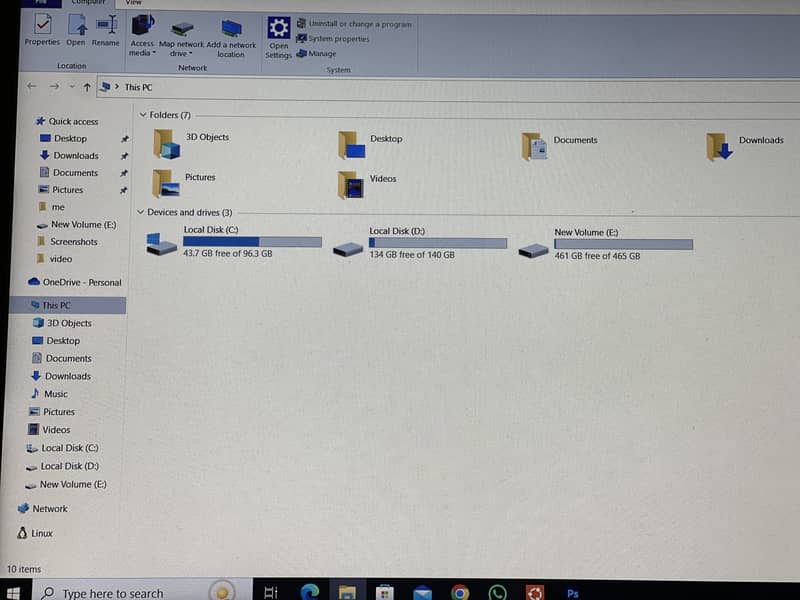Click the Open Settings gear icon
This screenshot has width=800, height=600.
(279, 28)
